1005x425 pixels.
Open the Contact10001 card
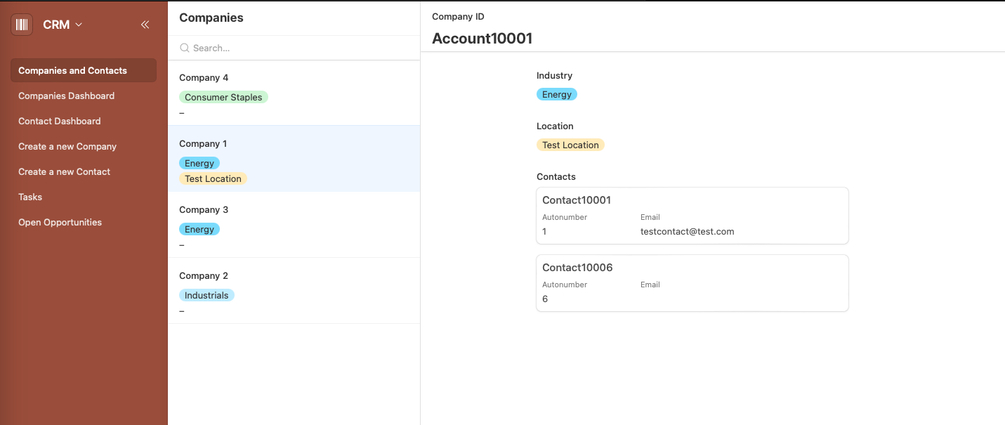coord(692,215)
